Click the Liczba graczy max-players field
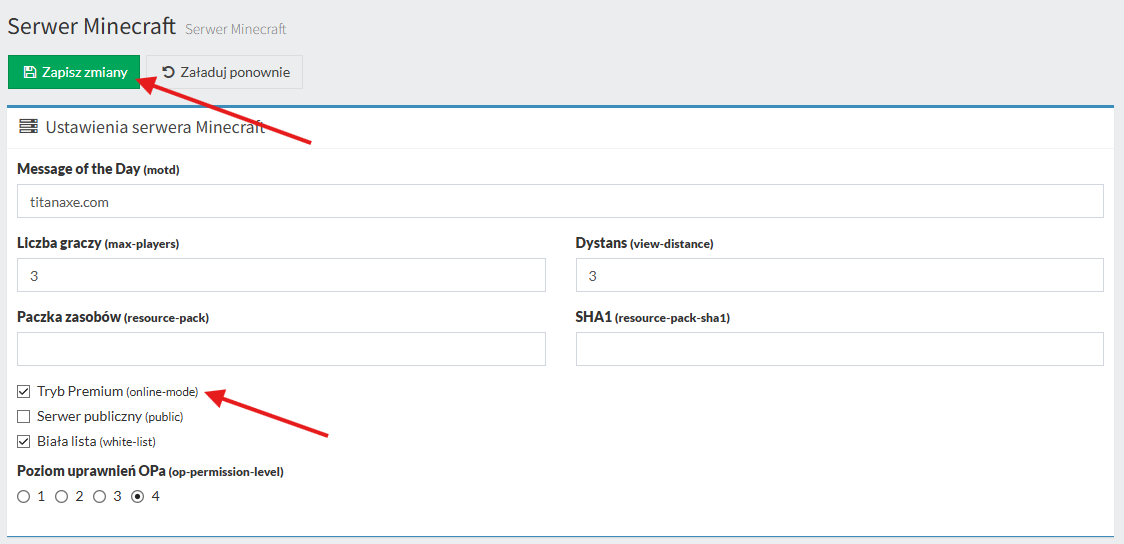The image size is (1124, 544). (281, 275)
